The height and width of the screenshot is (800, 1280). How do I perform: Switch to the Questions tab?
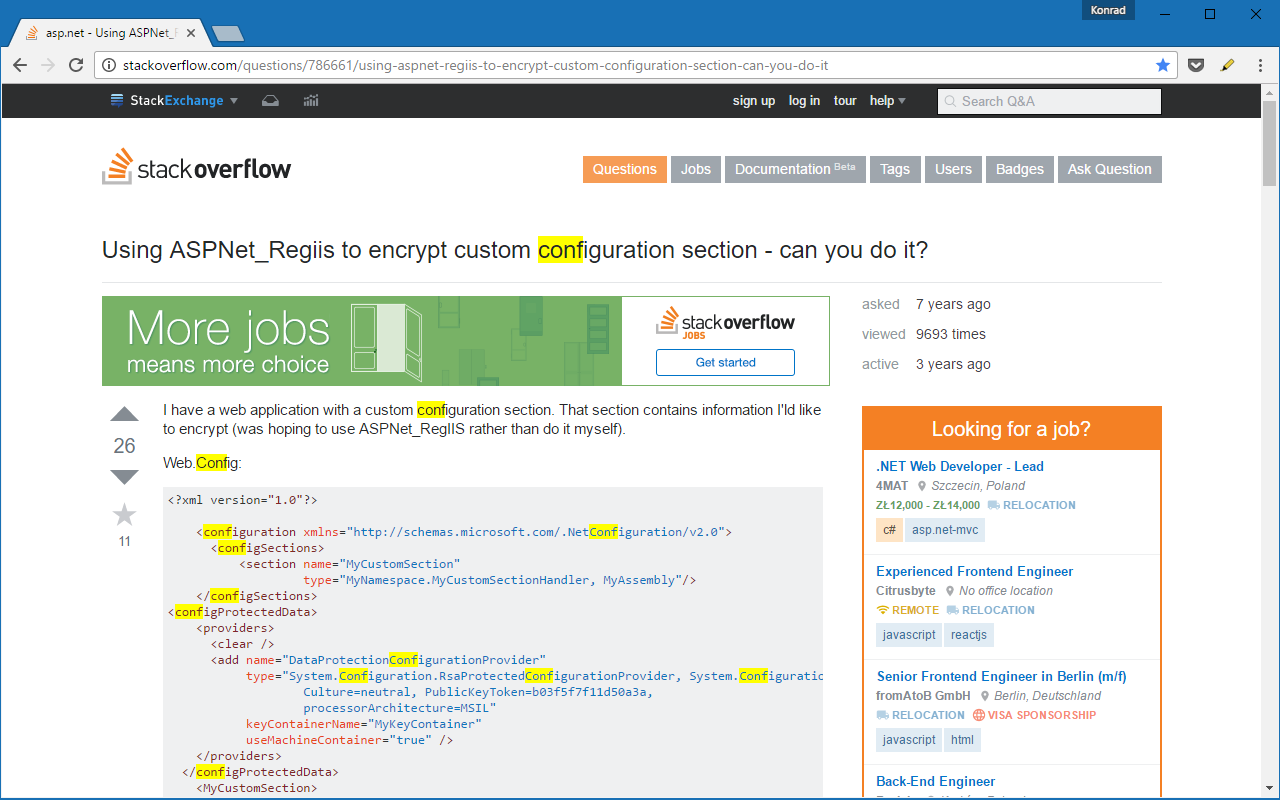(624, 169)
